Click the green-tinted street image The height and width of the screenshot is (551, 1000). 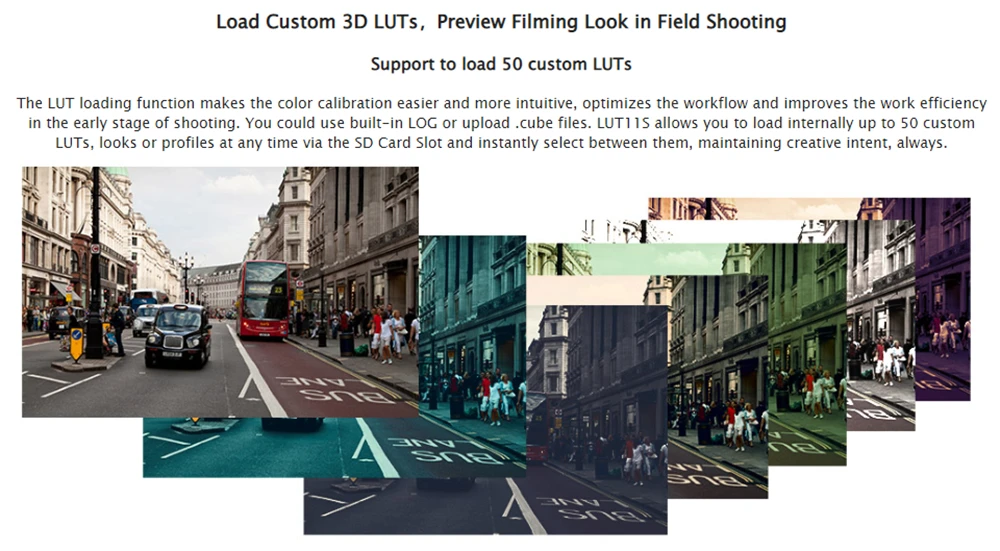807,357
